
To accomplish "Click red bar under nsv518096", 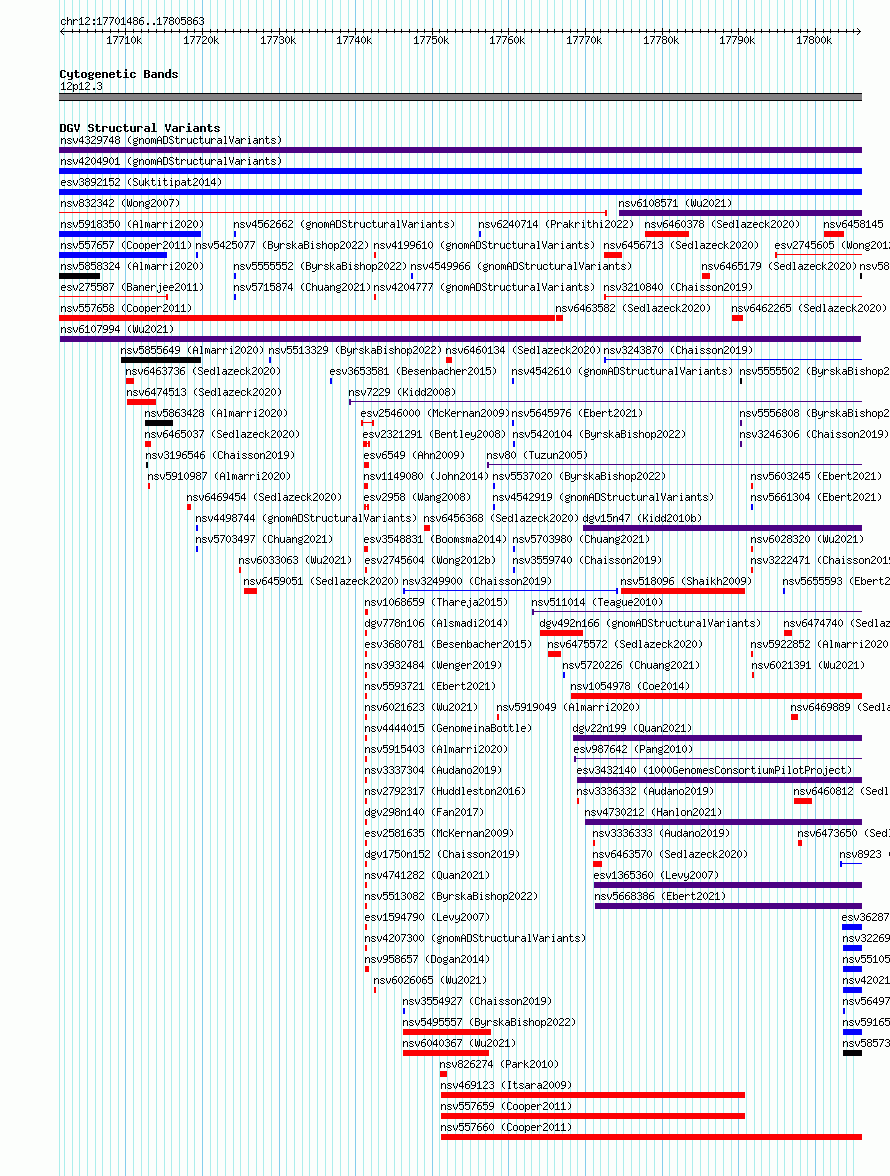I will point(682,591).
